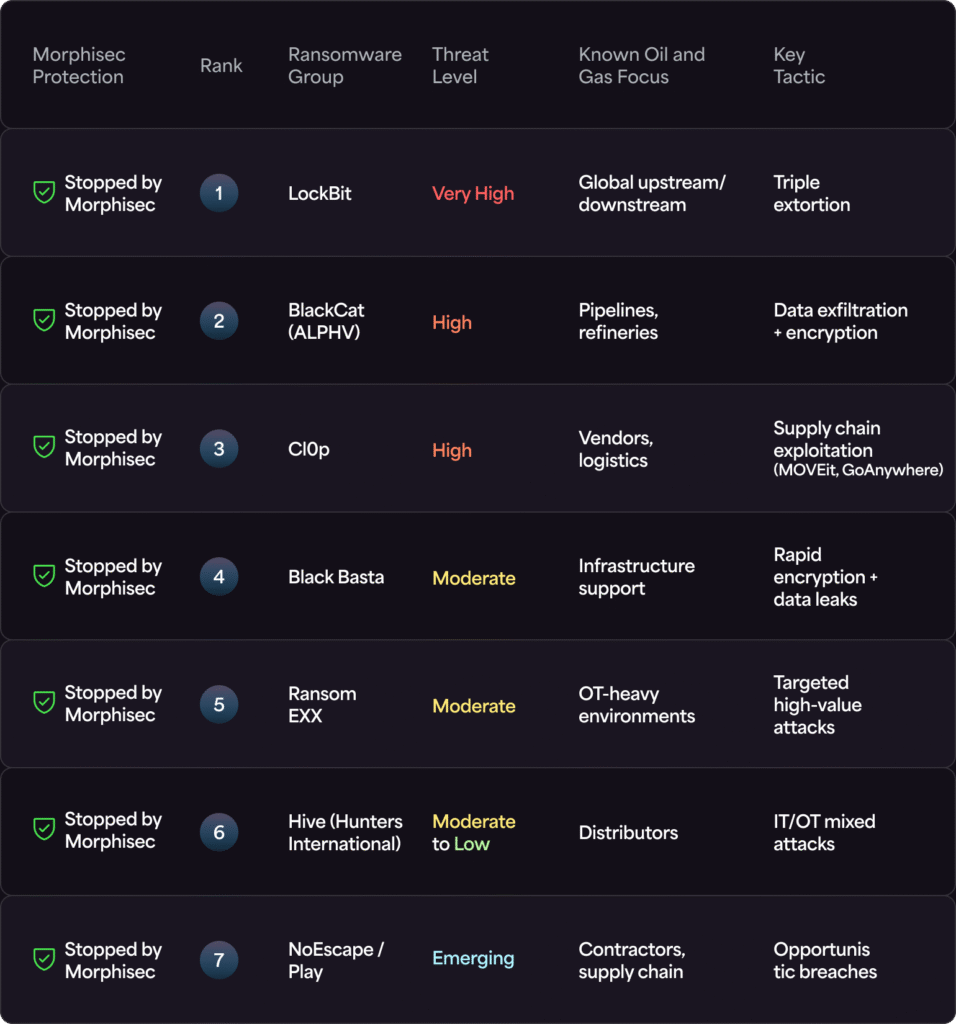
Task: Click the shield icon in Hive row
Action: click(44, 830)
